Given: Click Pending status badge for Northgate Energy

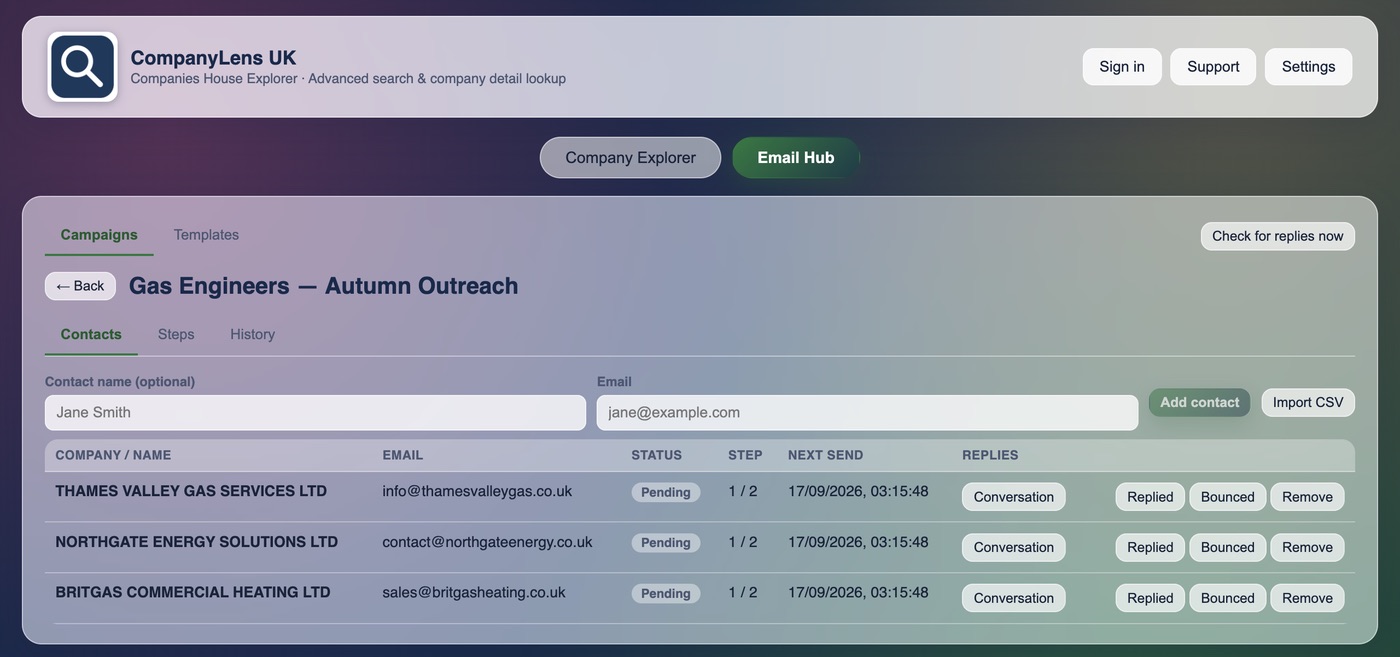Looking at the screenshot, I should [x=666, y=543].
